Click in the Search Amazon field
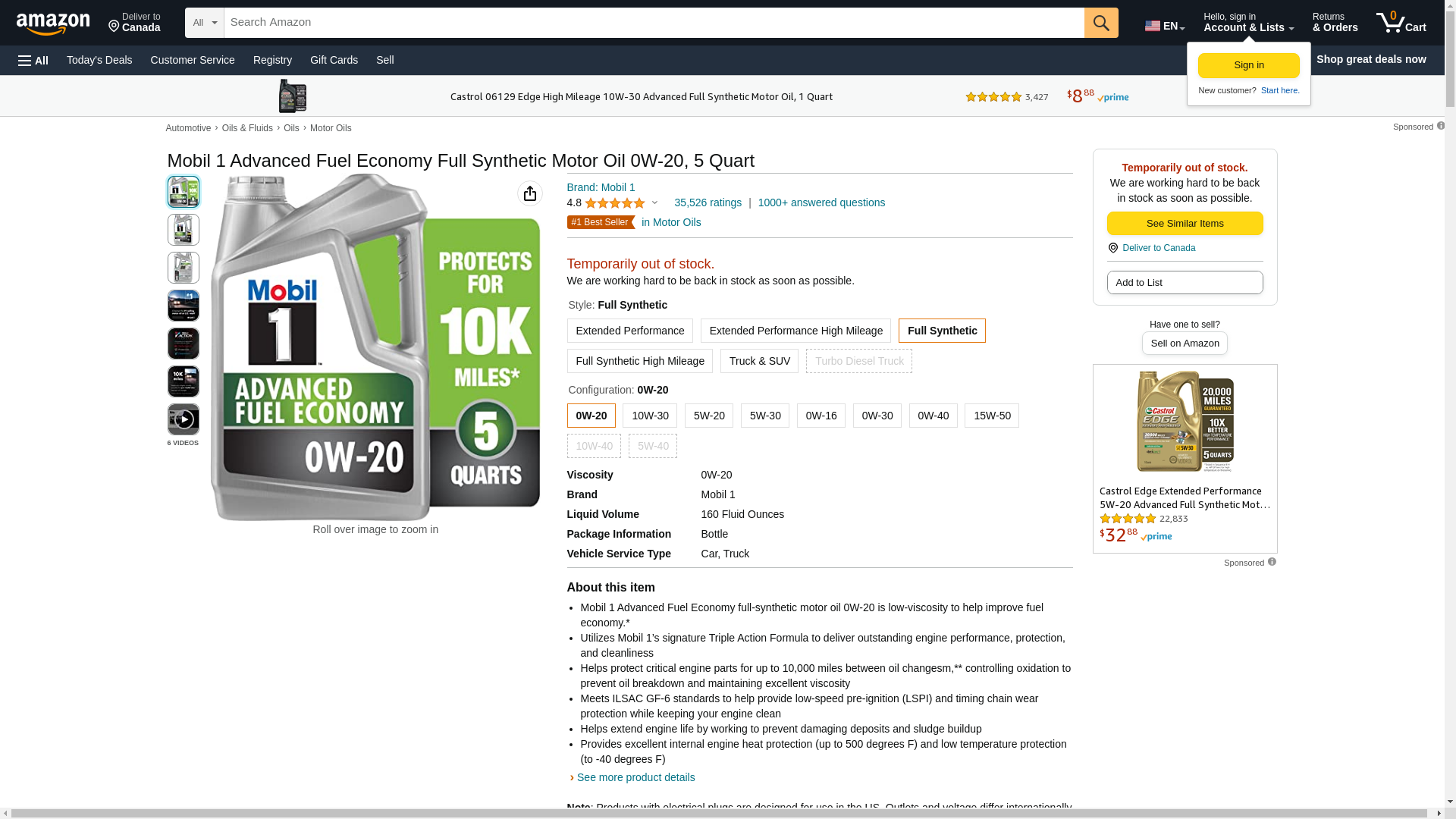 point(652,23)
